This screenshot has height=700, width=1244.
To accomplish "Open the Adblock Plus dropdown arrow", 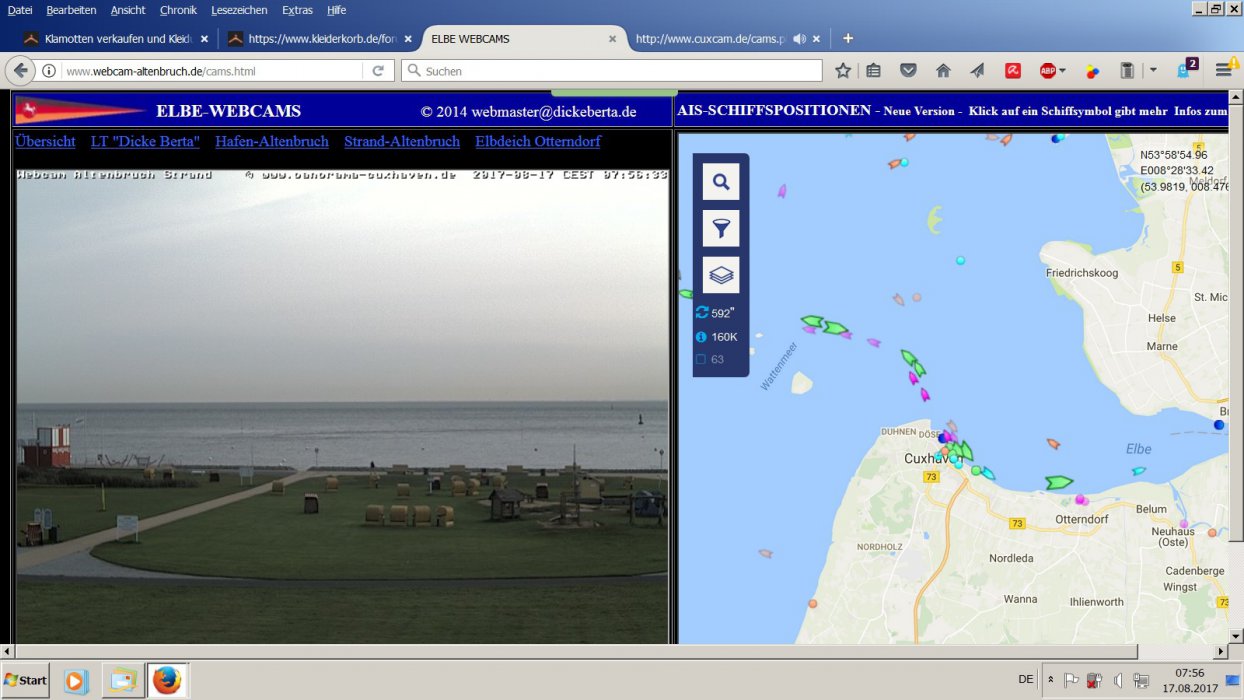I will tap(1062, 71).
